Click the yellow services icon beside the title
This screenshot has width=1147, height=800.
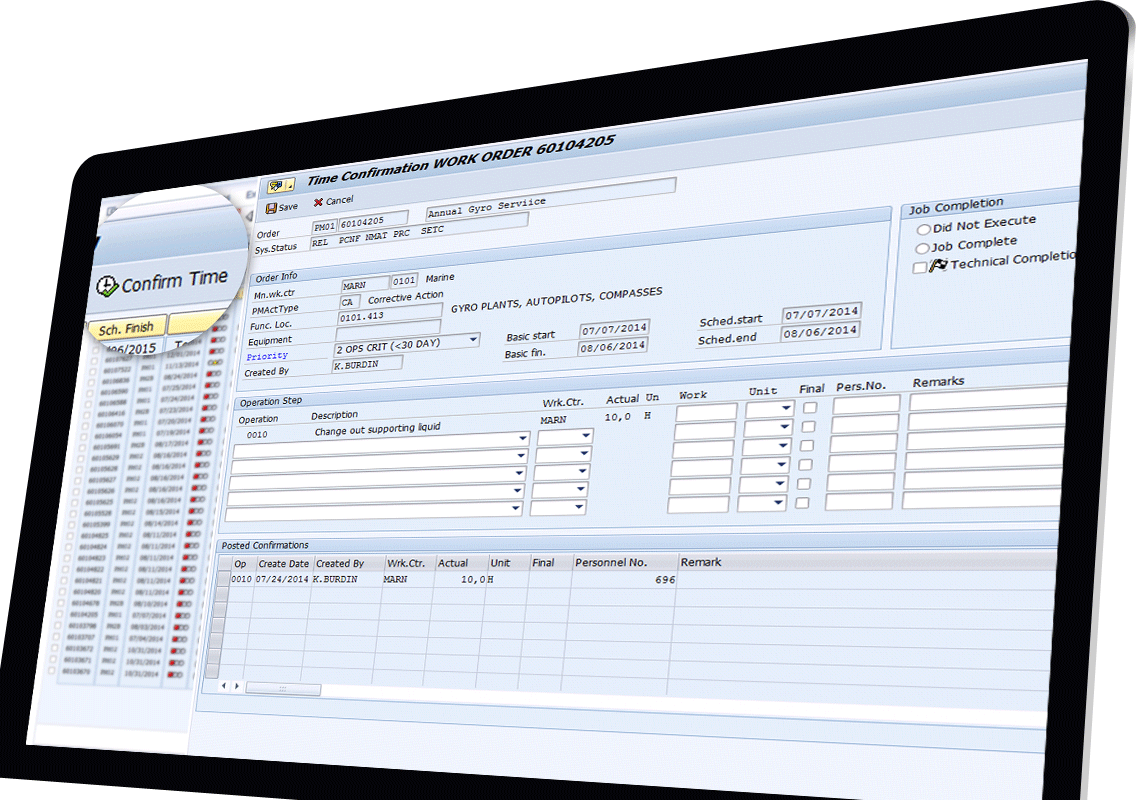click(279, 185)
